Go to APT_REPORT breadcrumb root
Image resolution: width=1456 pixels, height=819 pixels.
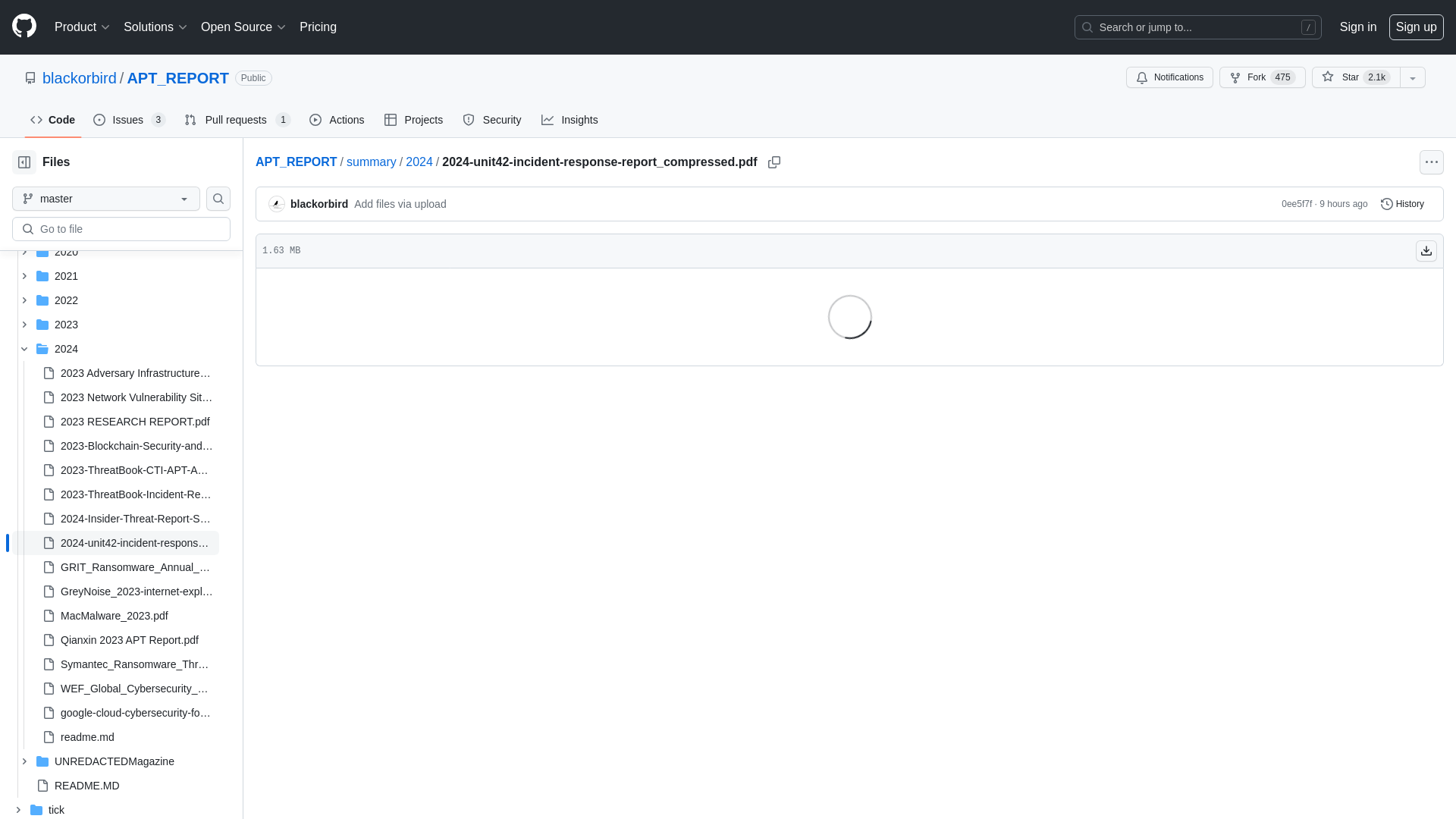296,162
